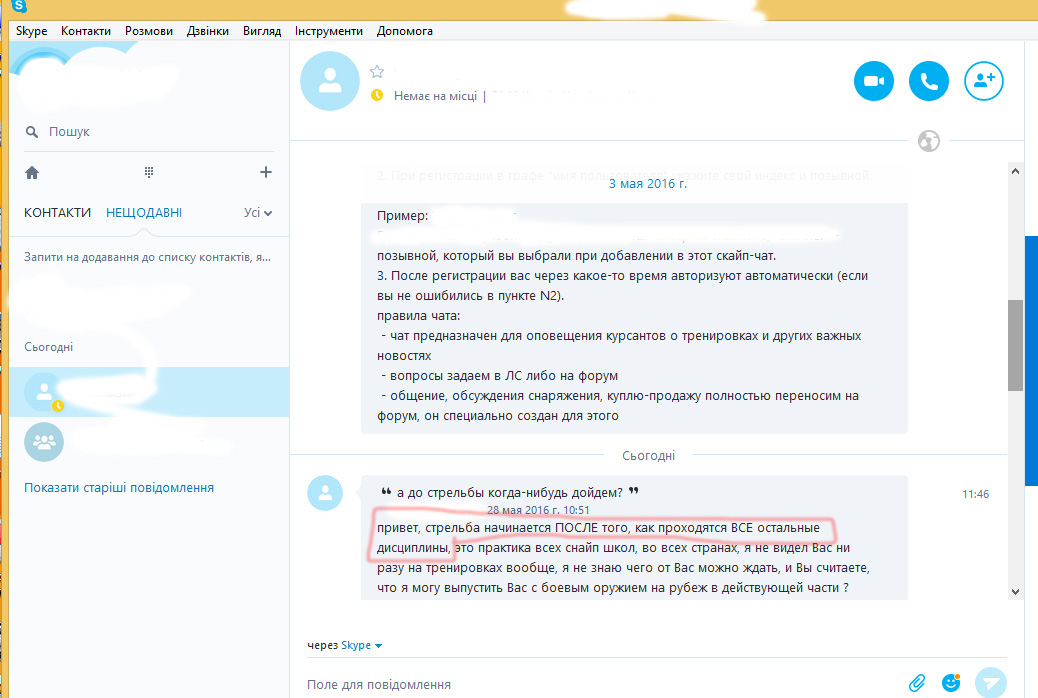This screenshot has height=698, width=1038.
Task: Start a voice call using phone button
Action: [929, 81]
